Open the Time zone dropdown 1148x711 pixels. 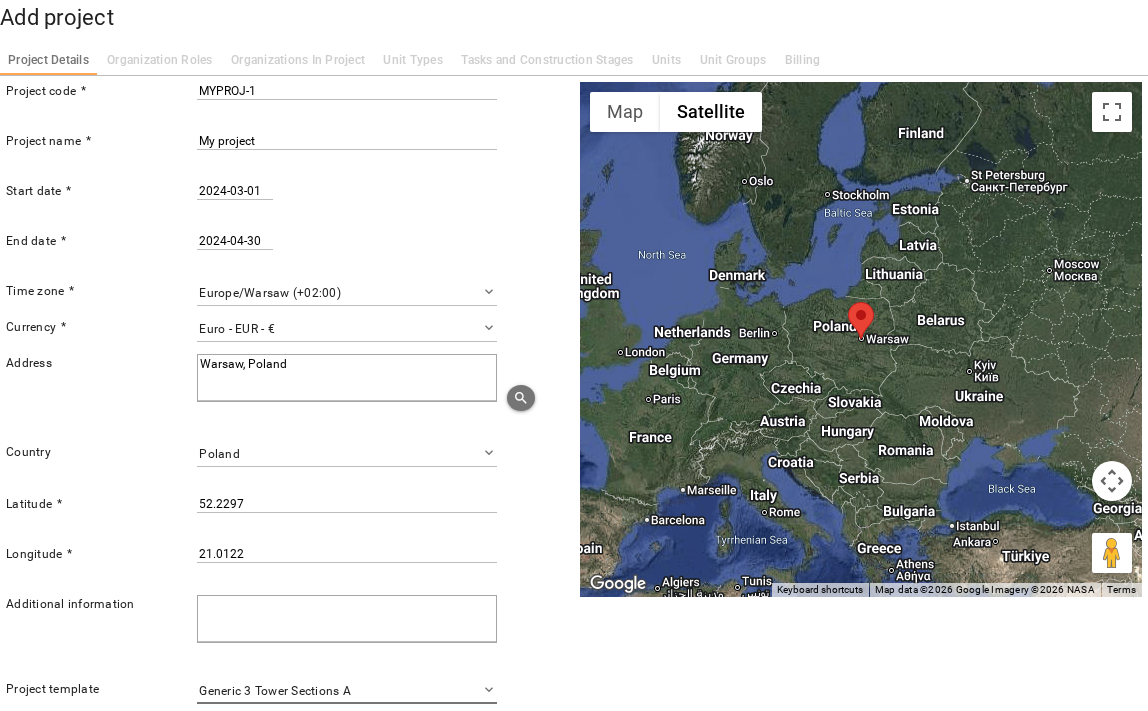click(x=346, y=293)
